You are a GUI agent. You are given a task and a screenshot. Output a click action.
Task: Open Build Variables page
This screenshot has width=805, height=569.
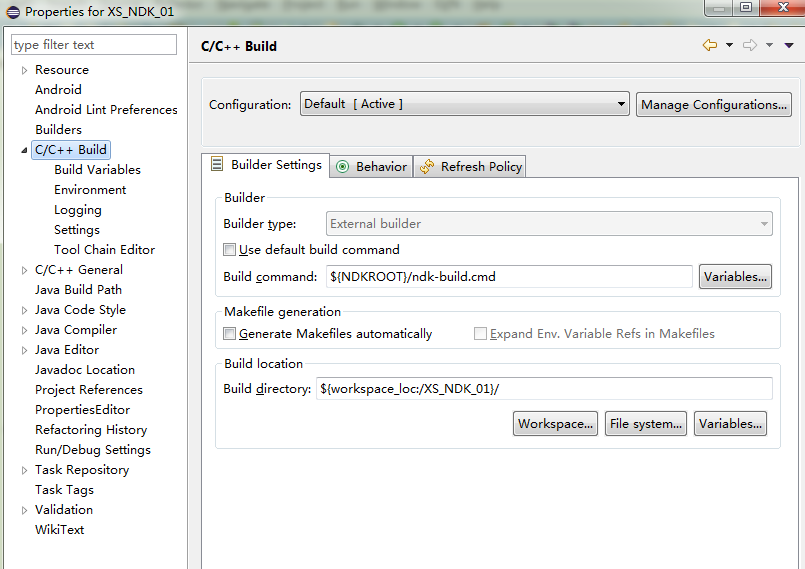(97, 170)
